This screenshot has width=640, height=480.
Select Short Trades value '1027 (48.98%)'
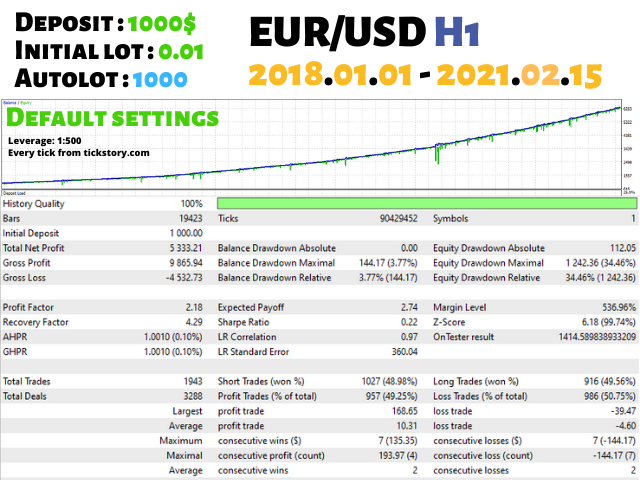pyautogui.click(x=389, y=381)
